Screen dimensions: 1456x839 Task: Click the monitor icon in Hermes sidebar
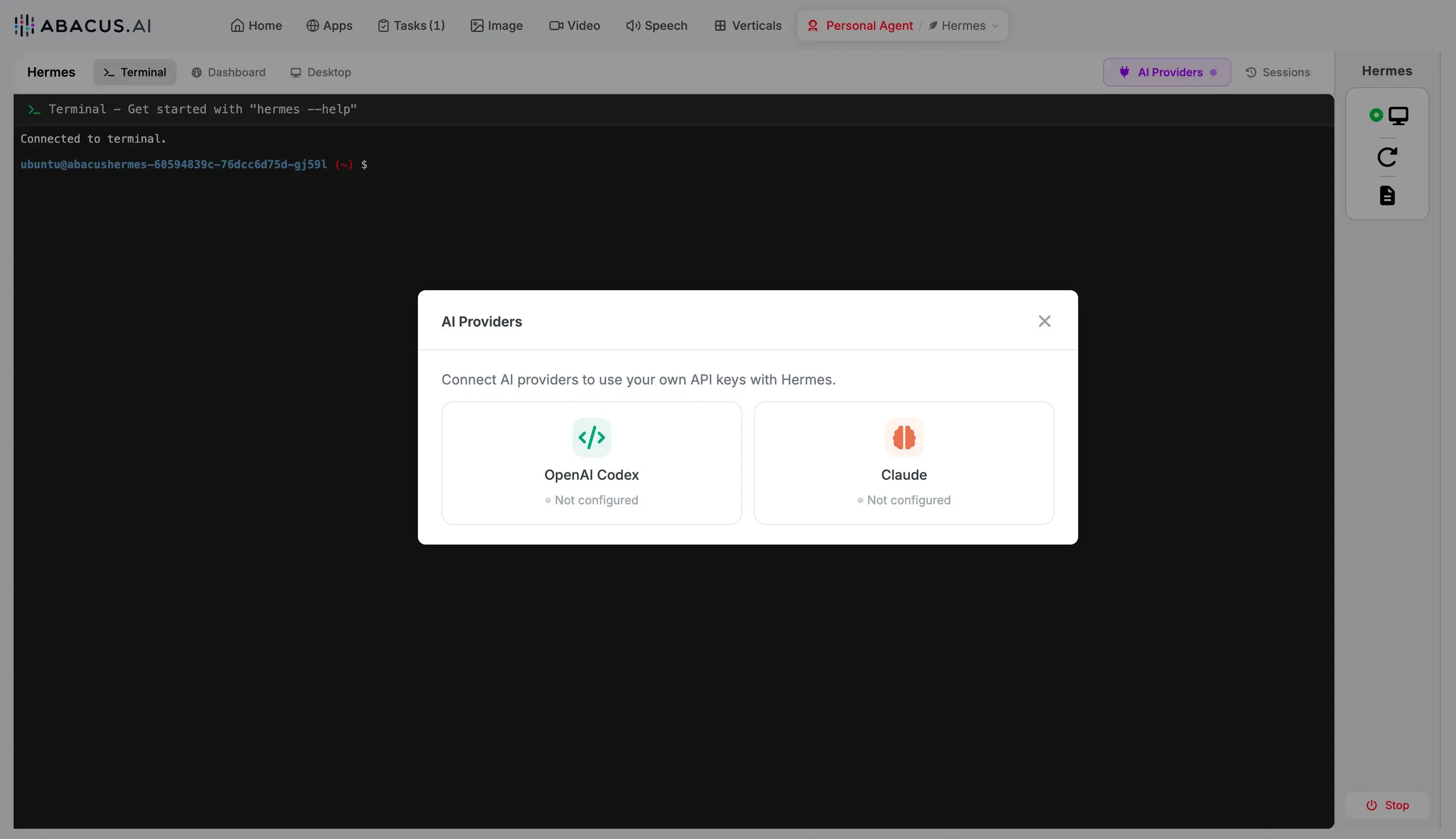pos(1398,116)
